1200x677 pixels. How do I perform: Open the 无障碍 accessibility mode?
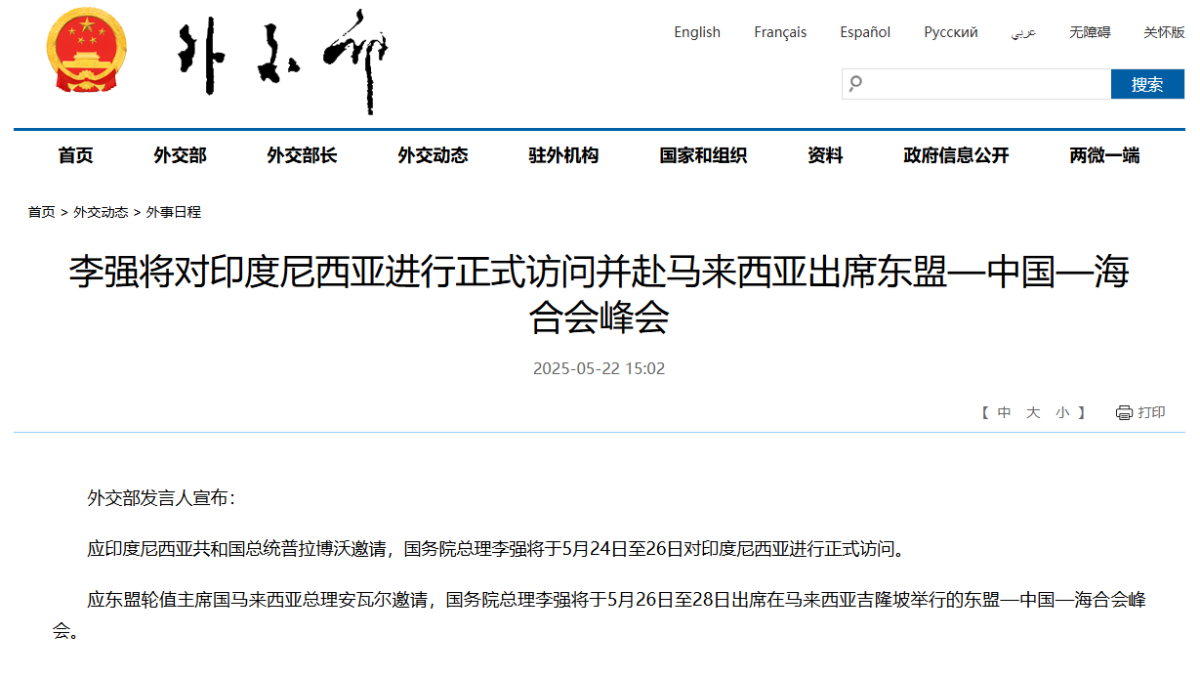coord(1089,32)
